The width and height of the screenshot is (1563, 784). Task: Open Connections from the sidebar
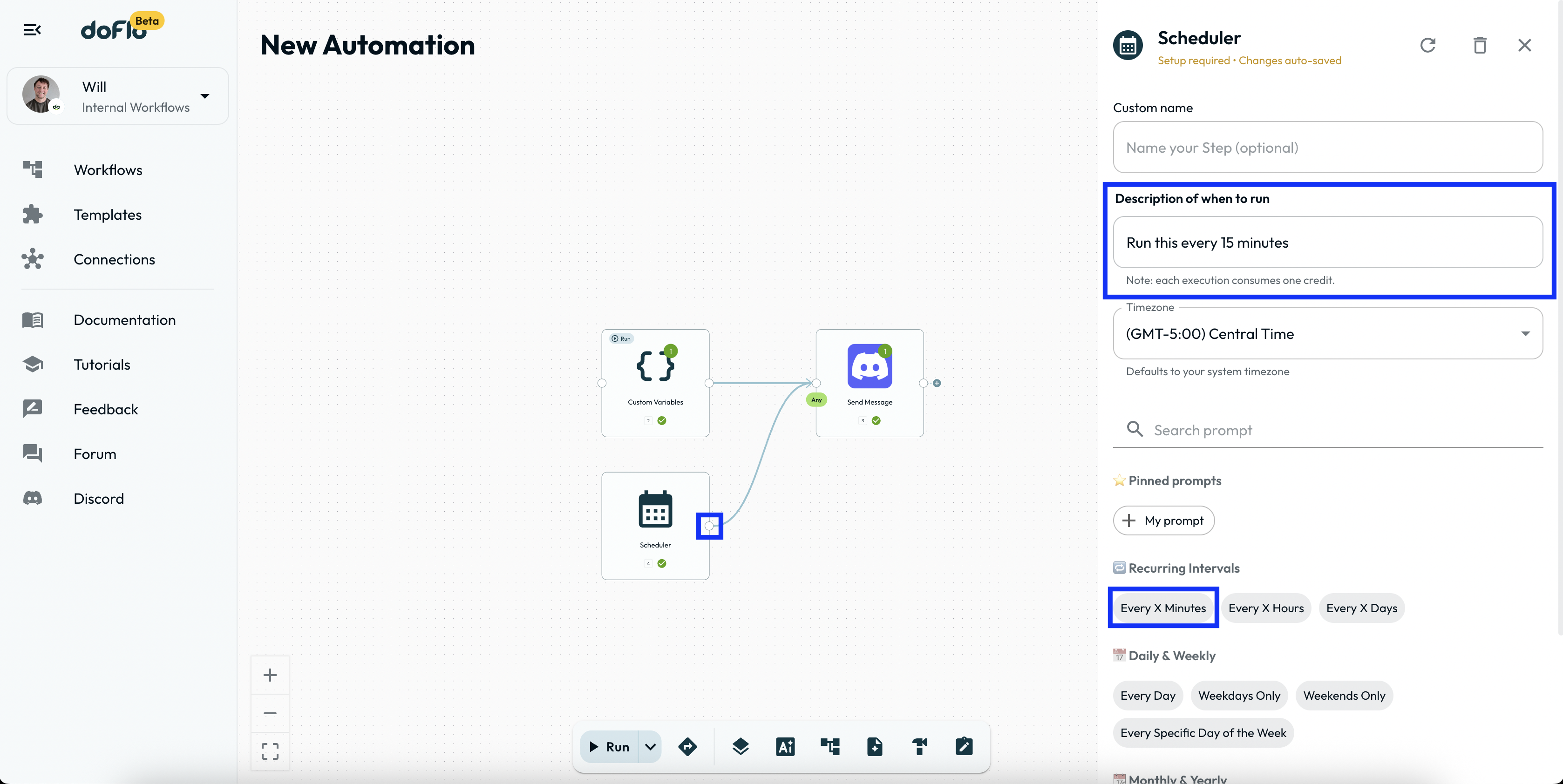click(114, 259)
